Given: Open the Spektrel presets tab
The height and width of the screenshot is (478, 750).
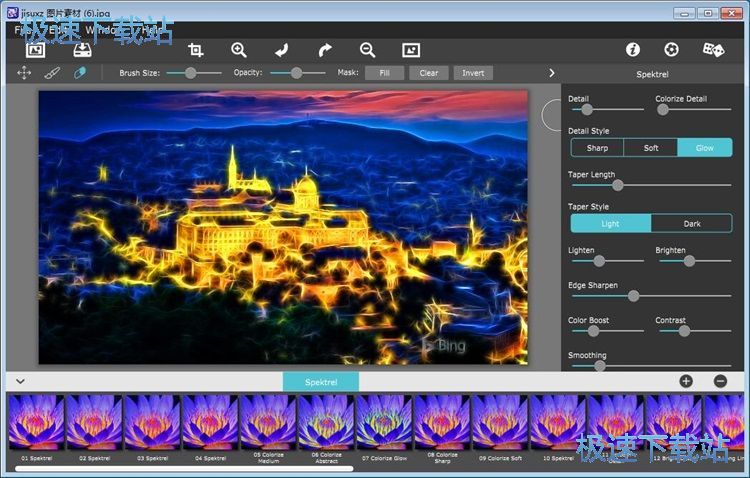Looking at the screenshot, I should click(320, 382).
